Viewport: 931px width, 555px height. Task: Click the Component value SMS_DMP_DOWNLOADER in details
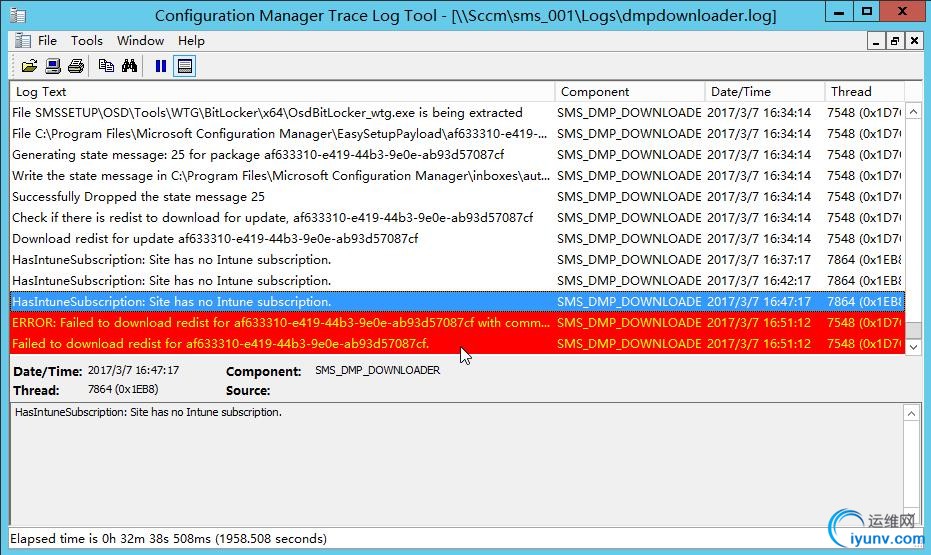[378, 370]
